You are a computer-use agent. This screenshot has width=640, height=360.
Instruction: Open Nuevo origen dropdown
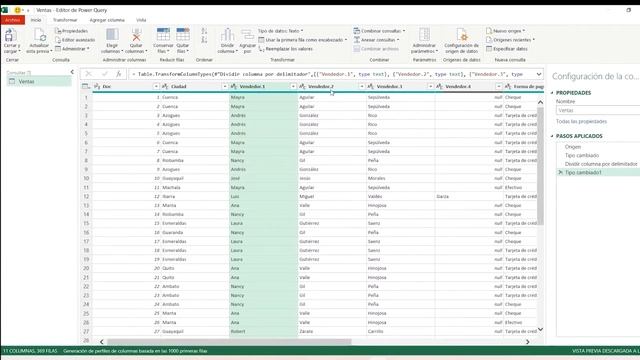click(505, 31)
